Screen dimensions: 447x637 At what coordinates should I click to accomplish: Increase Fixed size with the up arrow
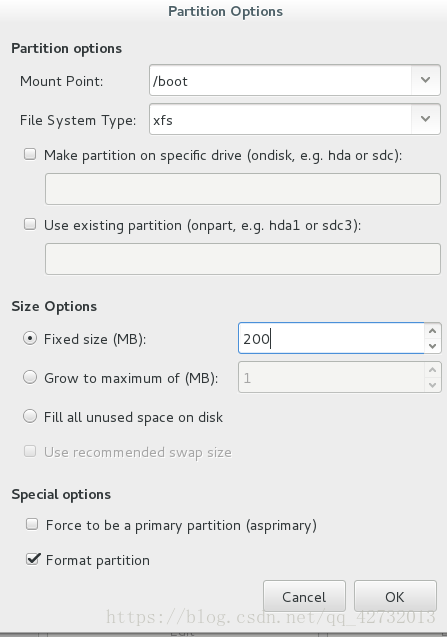432,331
